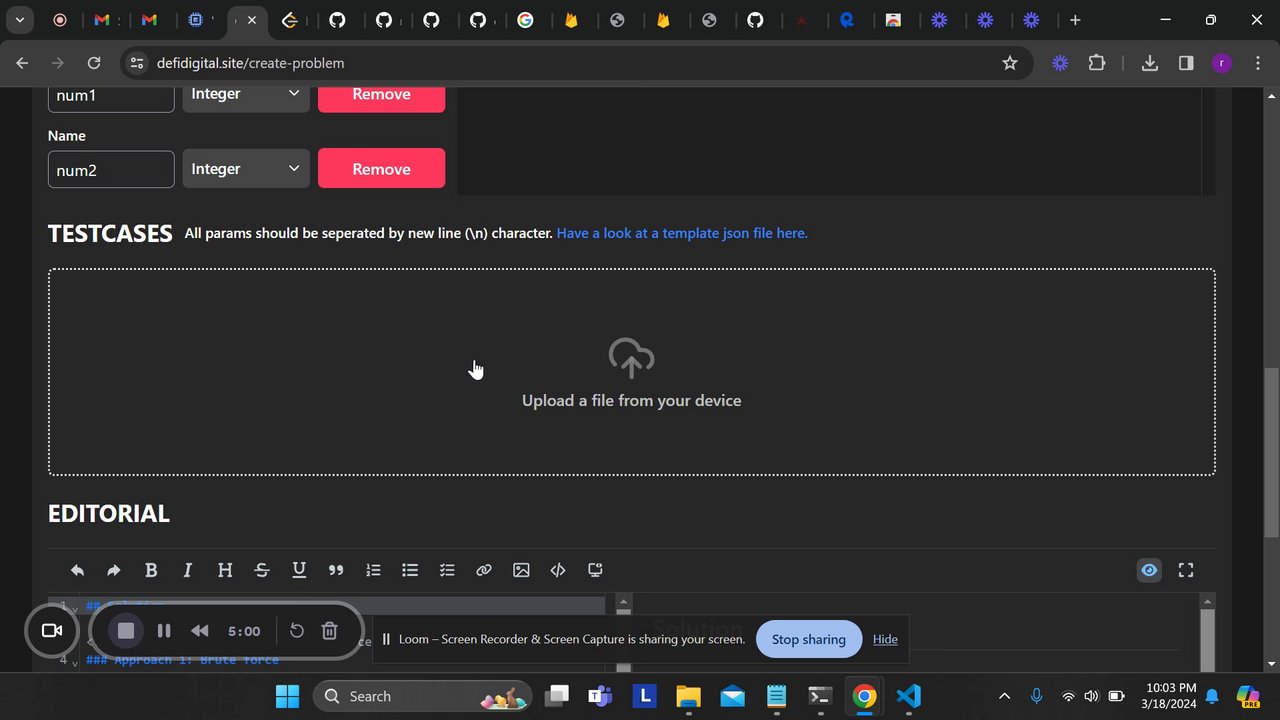Image resolution: width=1280 pixels, height=720 pixels.
Task: Open the Chrome side panel
Action: click(x=1186, y=63)
